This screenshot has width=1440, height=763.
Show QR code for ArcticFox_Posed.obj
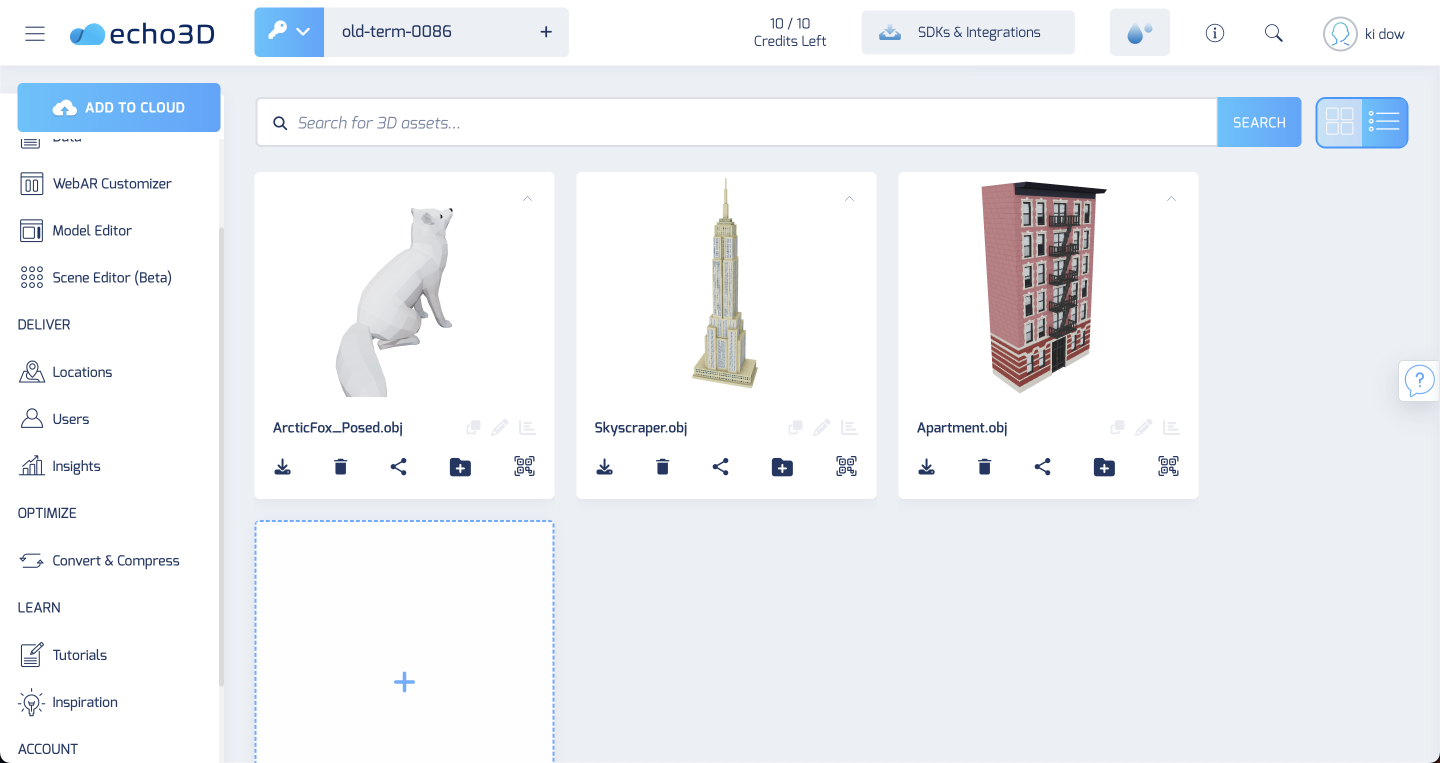tap(524, 466)
